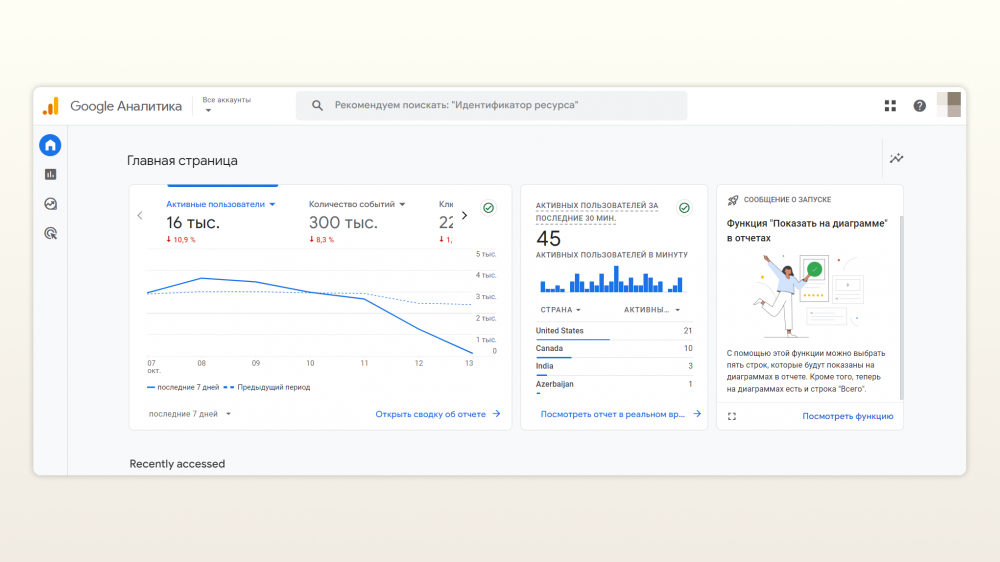Viewport: 1000px width, 562px height.
Task: Click the search magnifier icon
Action: [x=317, y=106]
